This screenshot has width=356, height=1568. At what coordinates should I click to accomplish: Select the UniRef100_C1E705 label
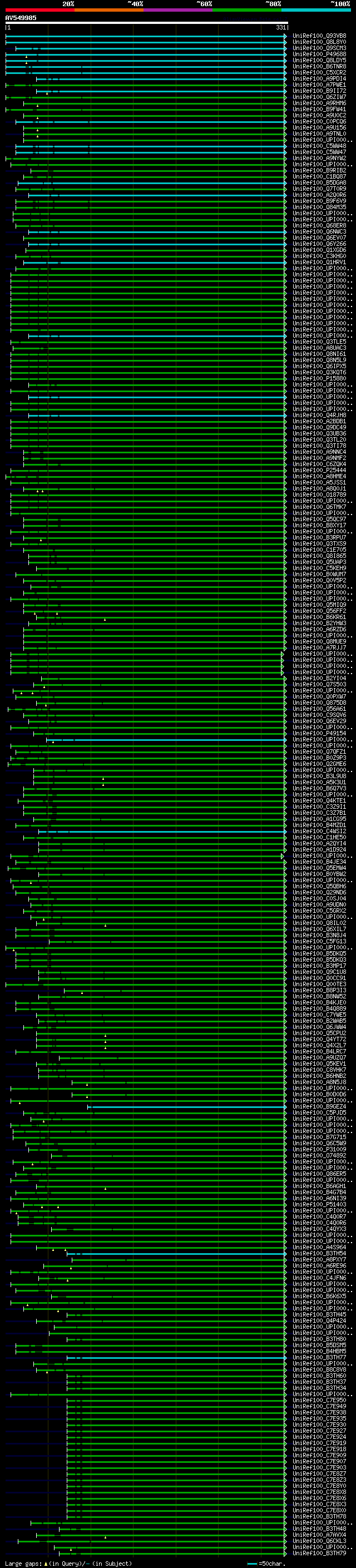point(319,550)
